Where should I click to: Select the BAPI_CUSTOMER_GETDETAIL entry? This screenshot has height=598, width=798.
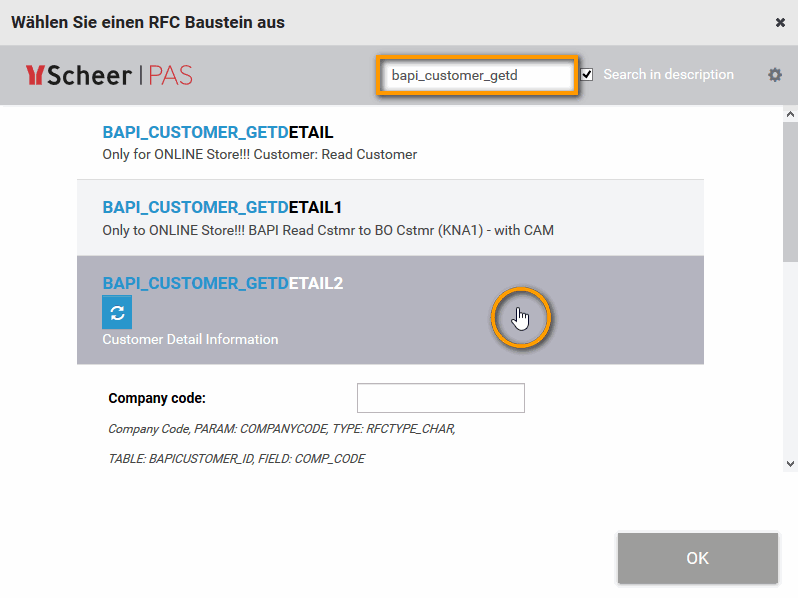pos(218,132)
